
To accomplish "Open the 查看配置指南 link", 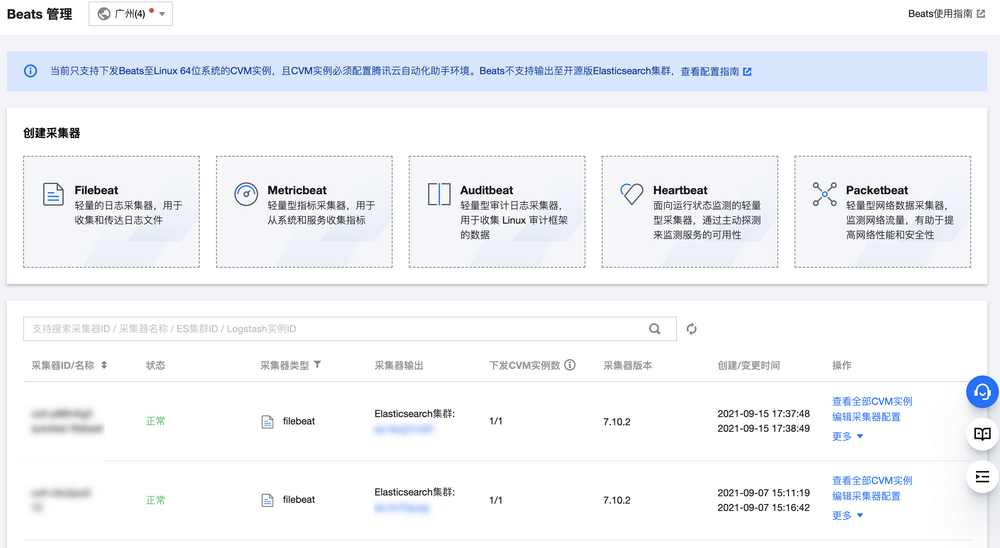I will (709, 71).
